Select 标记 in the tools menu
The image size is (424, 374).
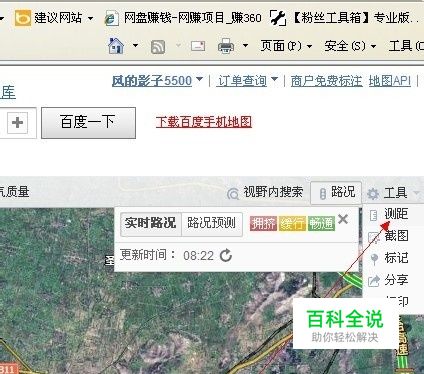pos(396,258)
